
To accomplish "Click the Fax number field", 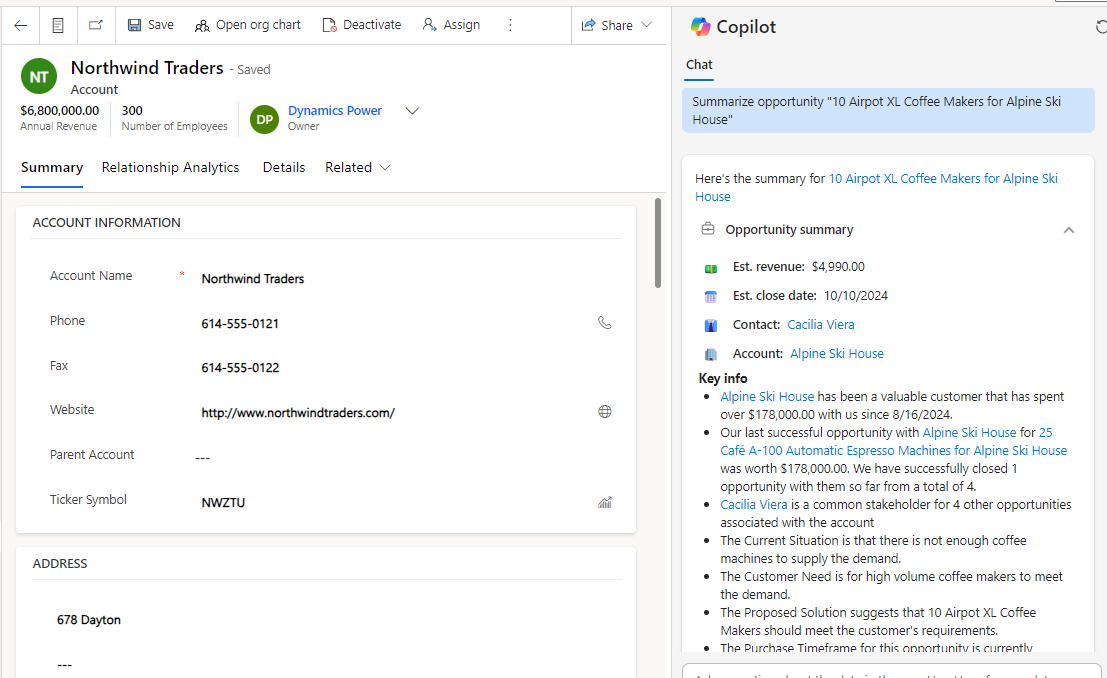I will click(x=406, y=367).
